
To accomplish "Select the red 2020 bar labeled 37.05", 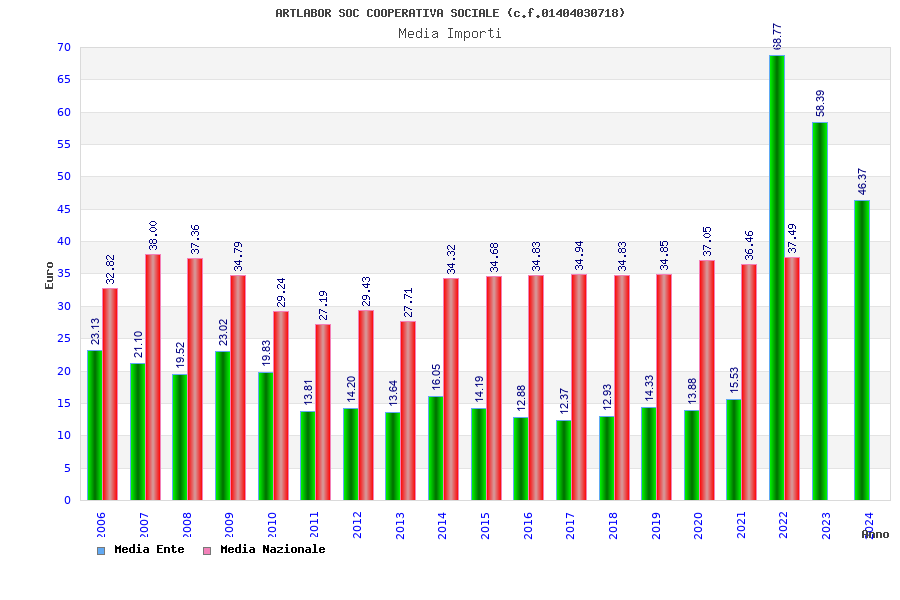I will point(707,380).
